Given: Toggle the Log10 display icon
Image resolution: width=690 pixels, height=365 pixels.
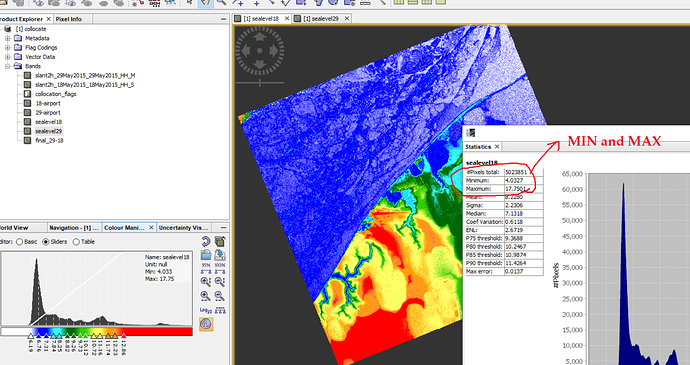Looking at the screenshot, I should [206, 310].
